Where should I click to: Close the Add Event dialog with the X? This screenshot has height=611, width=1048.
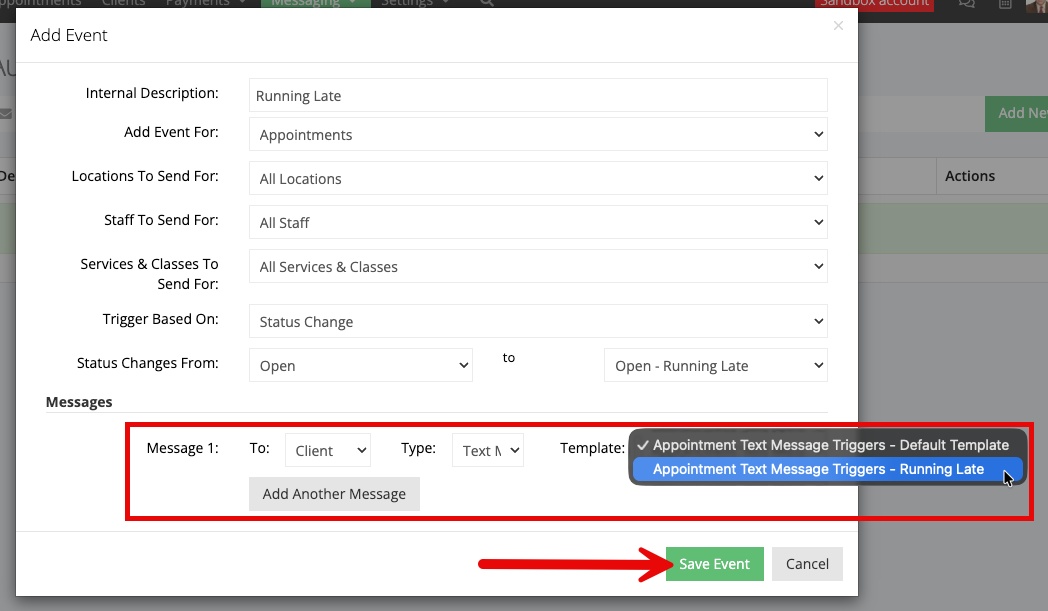tap(838, 25)
